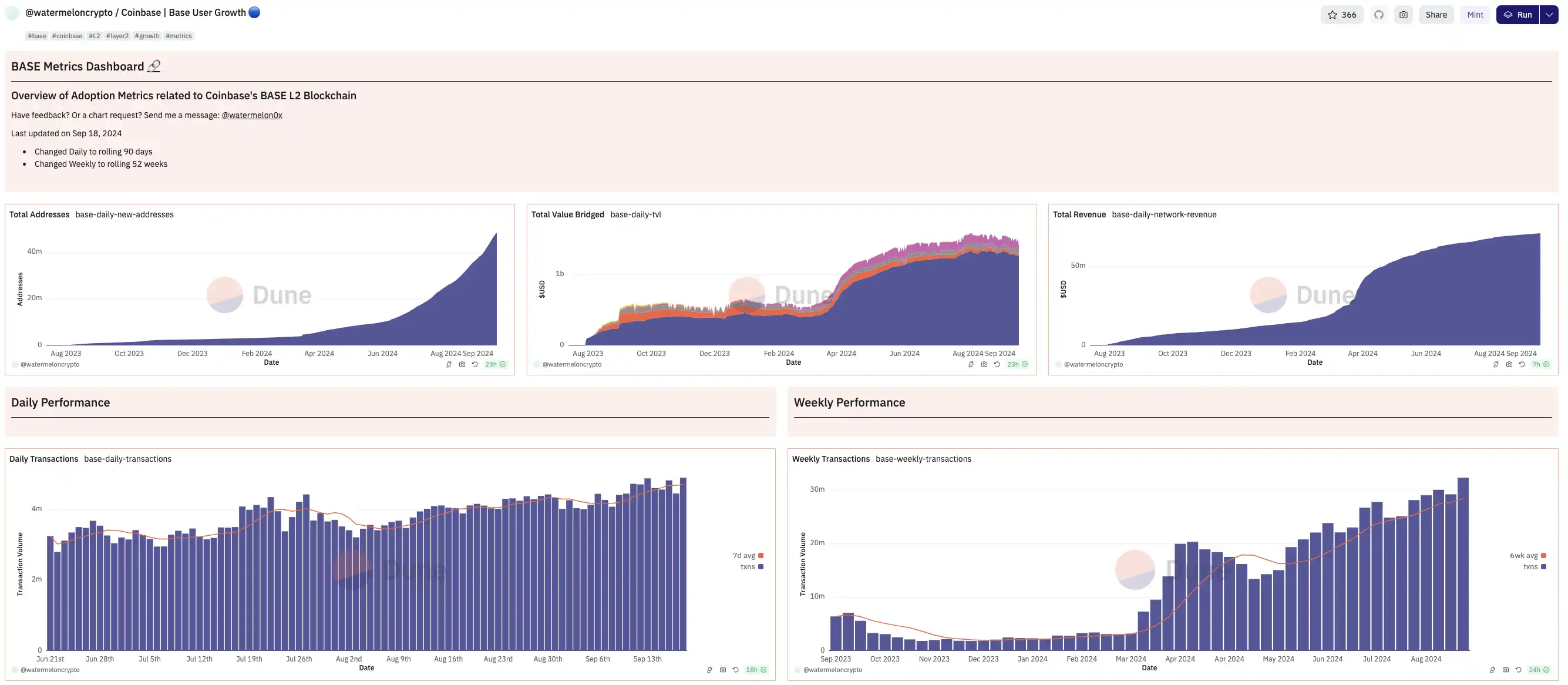The image size is (1568, 685).
Task: Select the #coinbase tag
Action: click(x=67, y=36)
